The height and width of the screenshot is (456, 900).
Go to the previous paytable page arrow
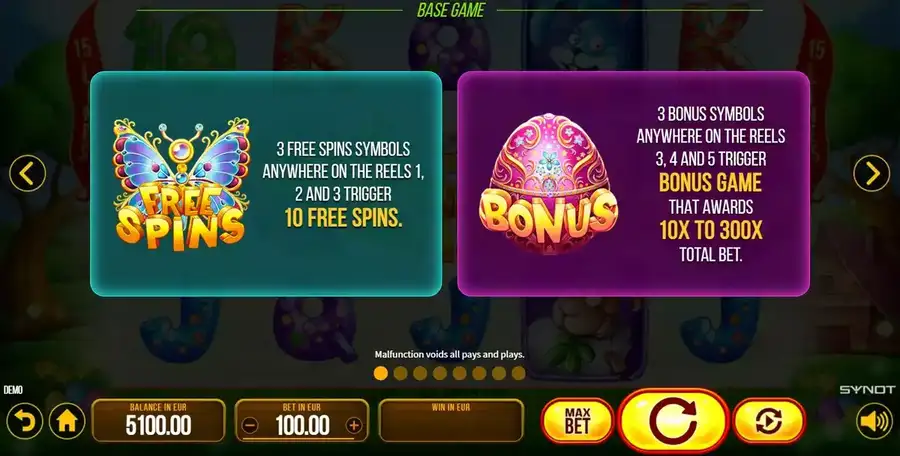click(27, 173)
